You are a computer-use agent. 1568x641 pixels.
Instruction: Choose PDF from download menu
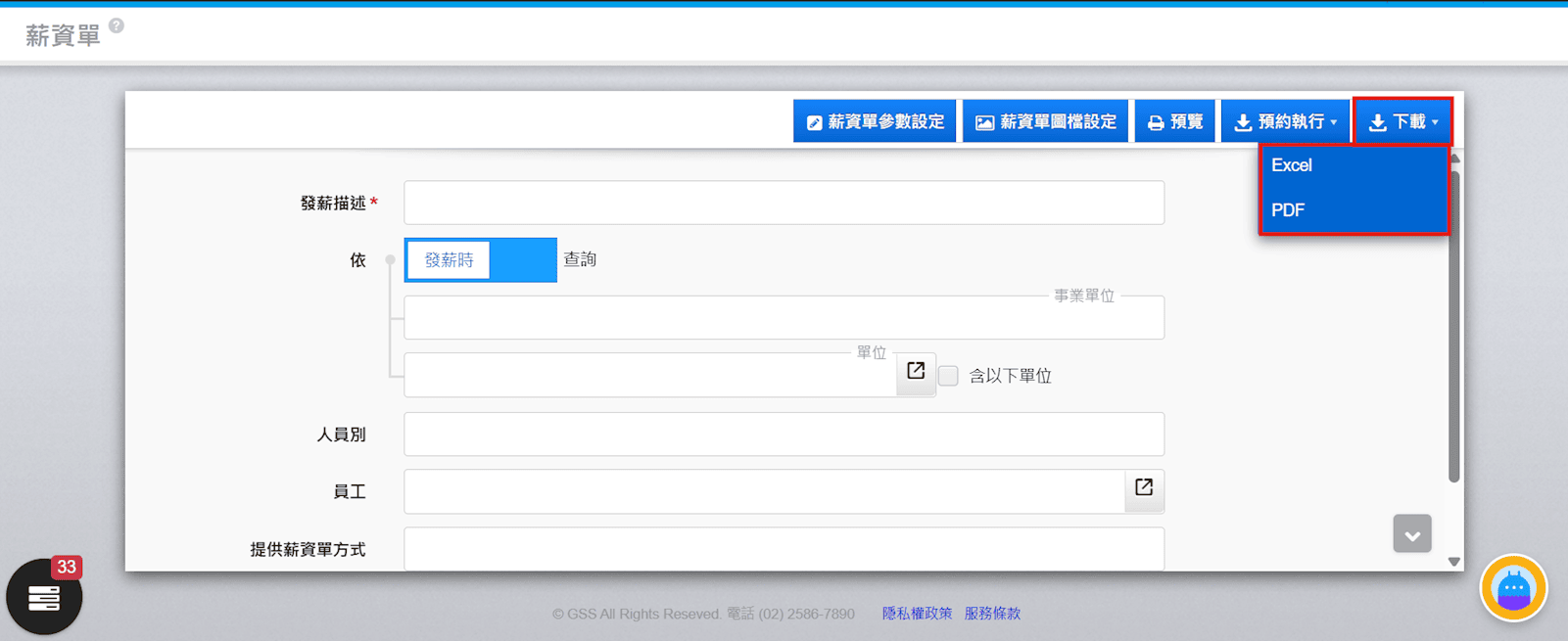[1288, 210]
